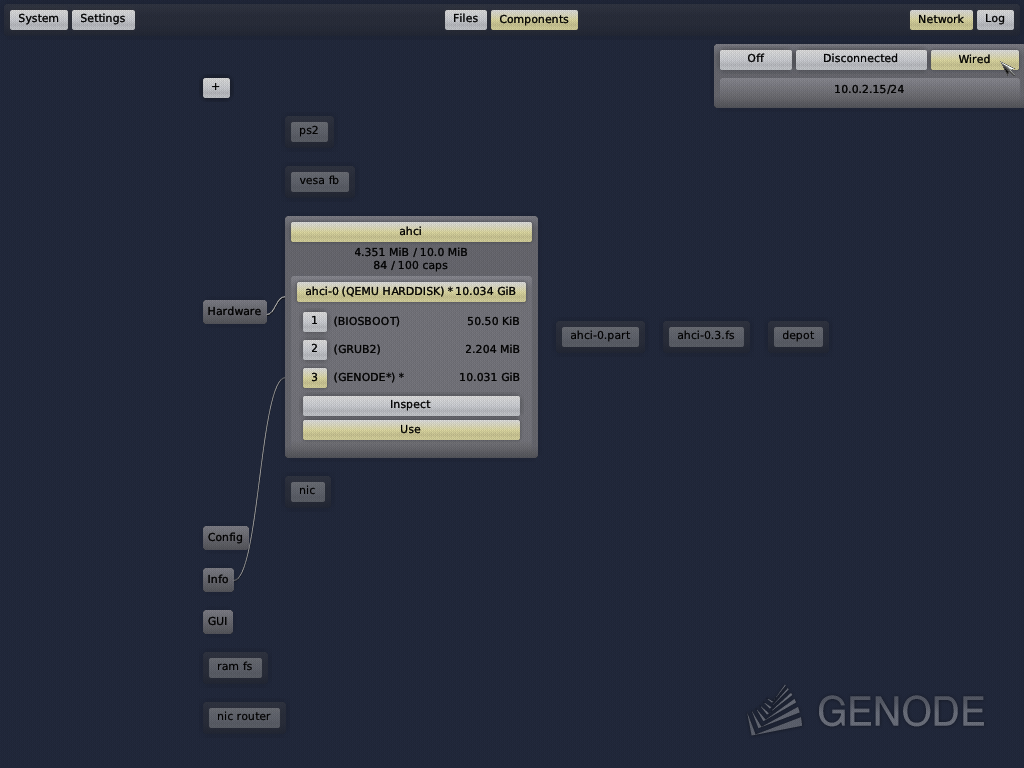Open the ahci-0.part component

click(599, 335)
